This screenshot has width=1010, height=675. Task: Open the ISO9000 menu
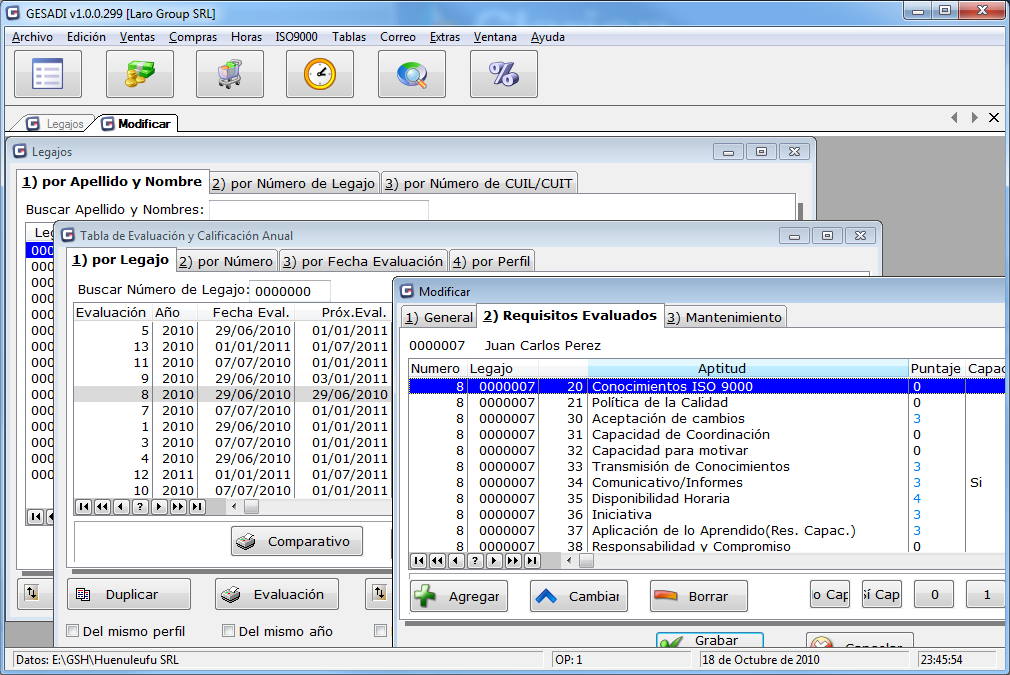tap(298, 37)
